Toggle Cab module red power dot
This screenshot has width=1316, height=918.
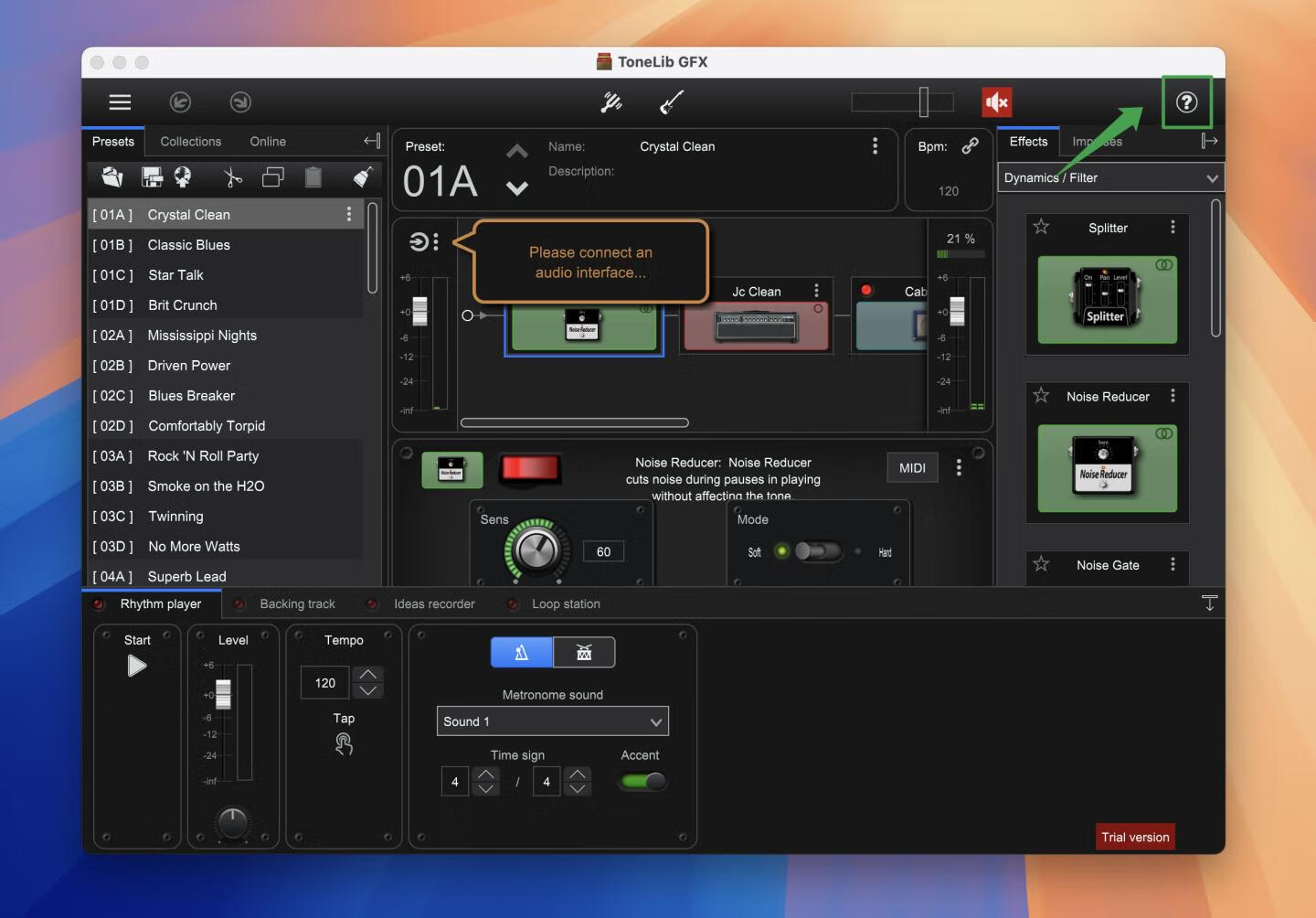[x=865, y=291]
